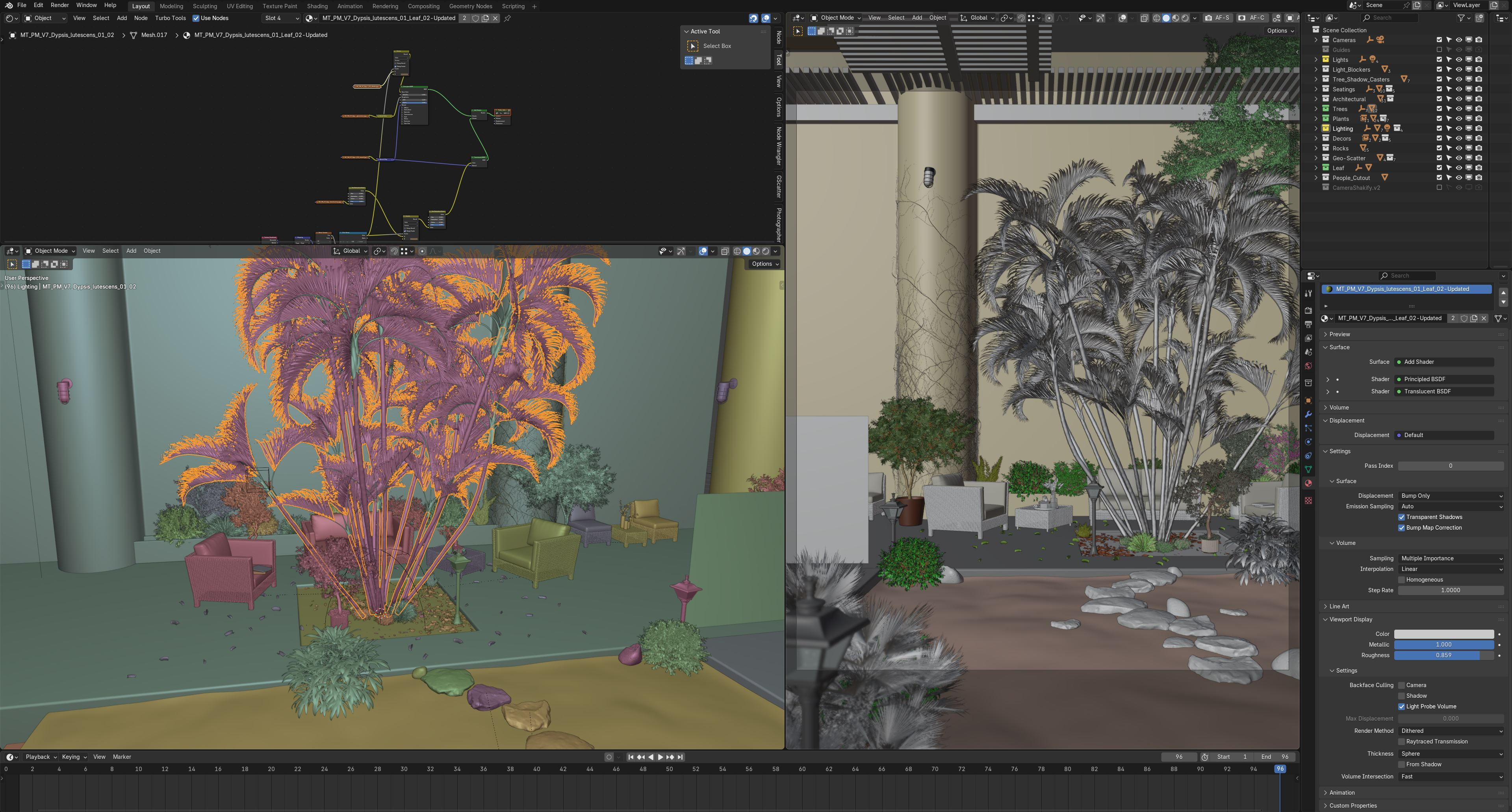
Task: Click the Pass Index value field
Action: 1450,466
